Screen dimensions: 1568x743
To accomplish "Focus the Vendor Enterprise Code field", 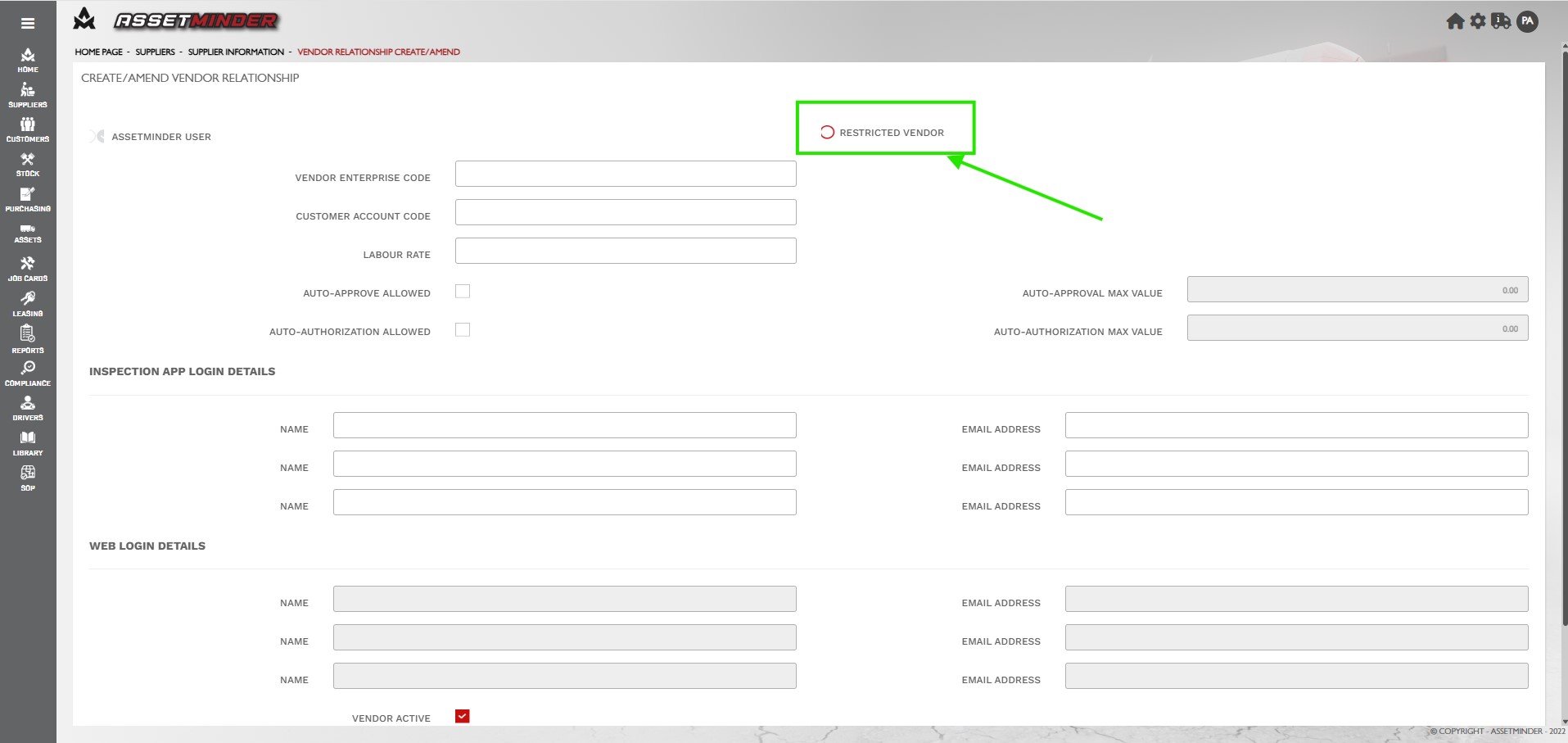I will pos(626,174).
